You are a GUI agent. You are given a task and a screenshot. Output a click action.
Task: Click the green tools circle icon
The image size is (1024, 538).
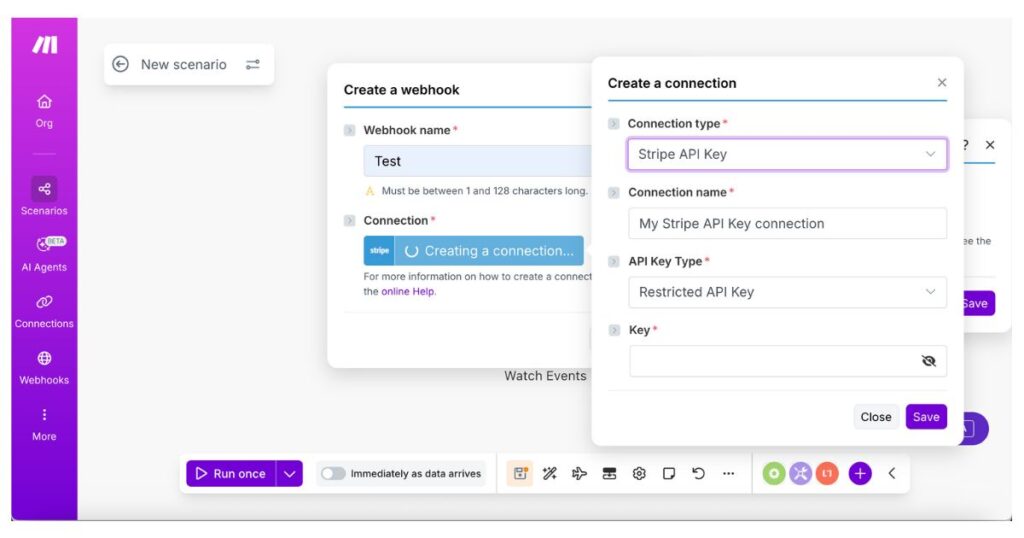click(774, 473)
